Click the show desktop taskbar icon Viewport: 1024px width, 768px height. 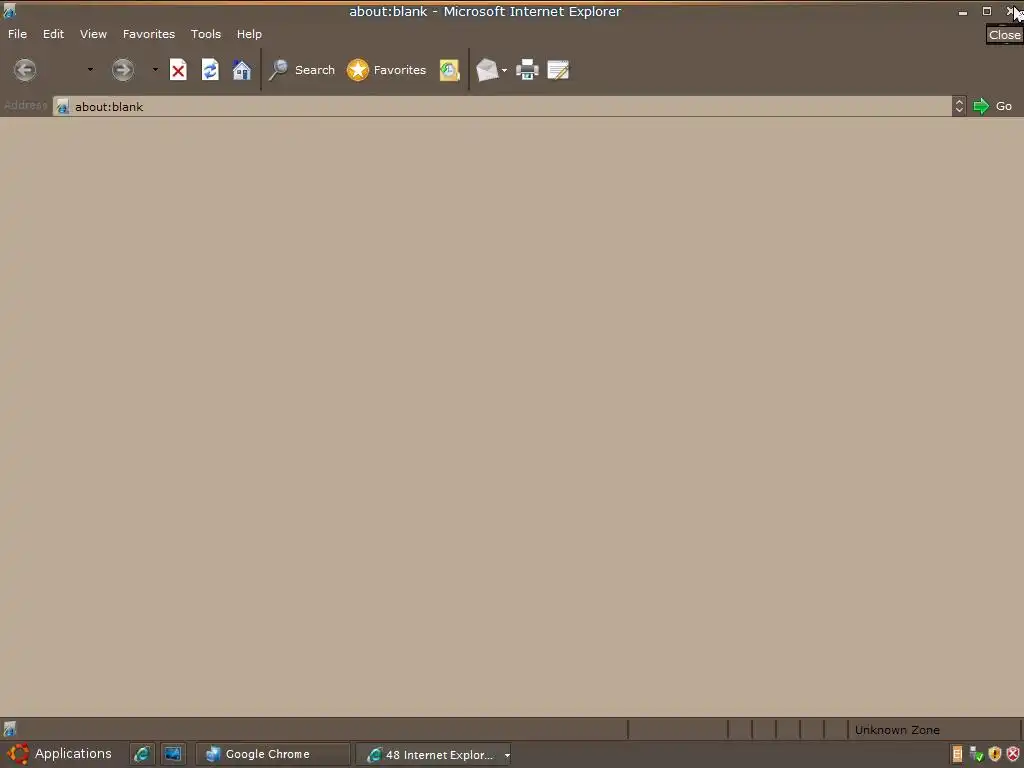pyautogui.click(x=173, y=754)
